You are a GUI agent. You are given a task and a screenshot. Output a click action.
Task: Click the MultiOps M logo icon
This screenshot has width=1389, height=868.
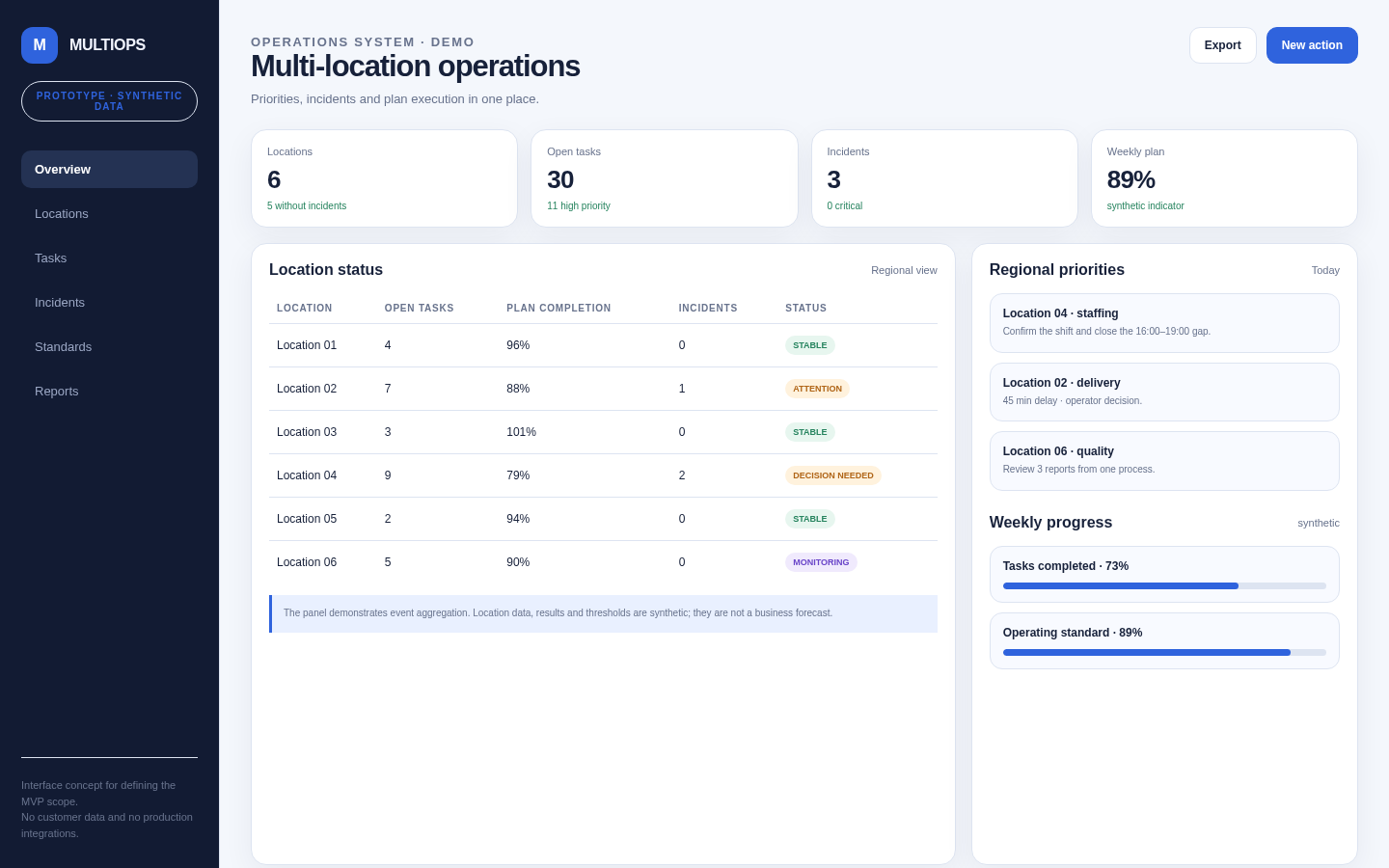[40, 45]
